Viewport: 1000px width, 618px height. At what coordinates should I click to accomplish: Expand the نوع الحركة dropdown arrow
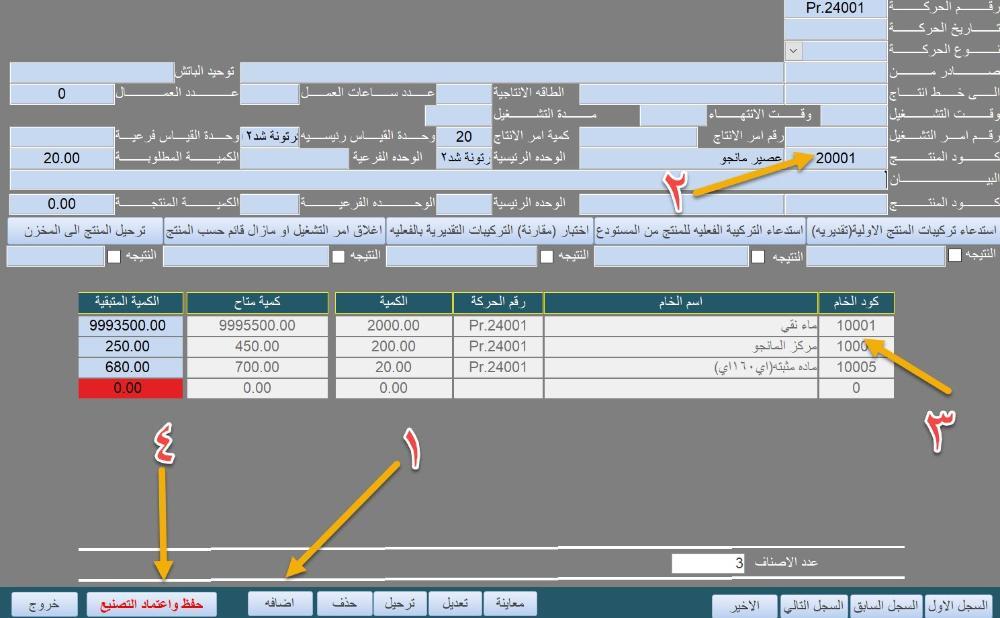click(x=793, y=50)
